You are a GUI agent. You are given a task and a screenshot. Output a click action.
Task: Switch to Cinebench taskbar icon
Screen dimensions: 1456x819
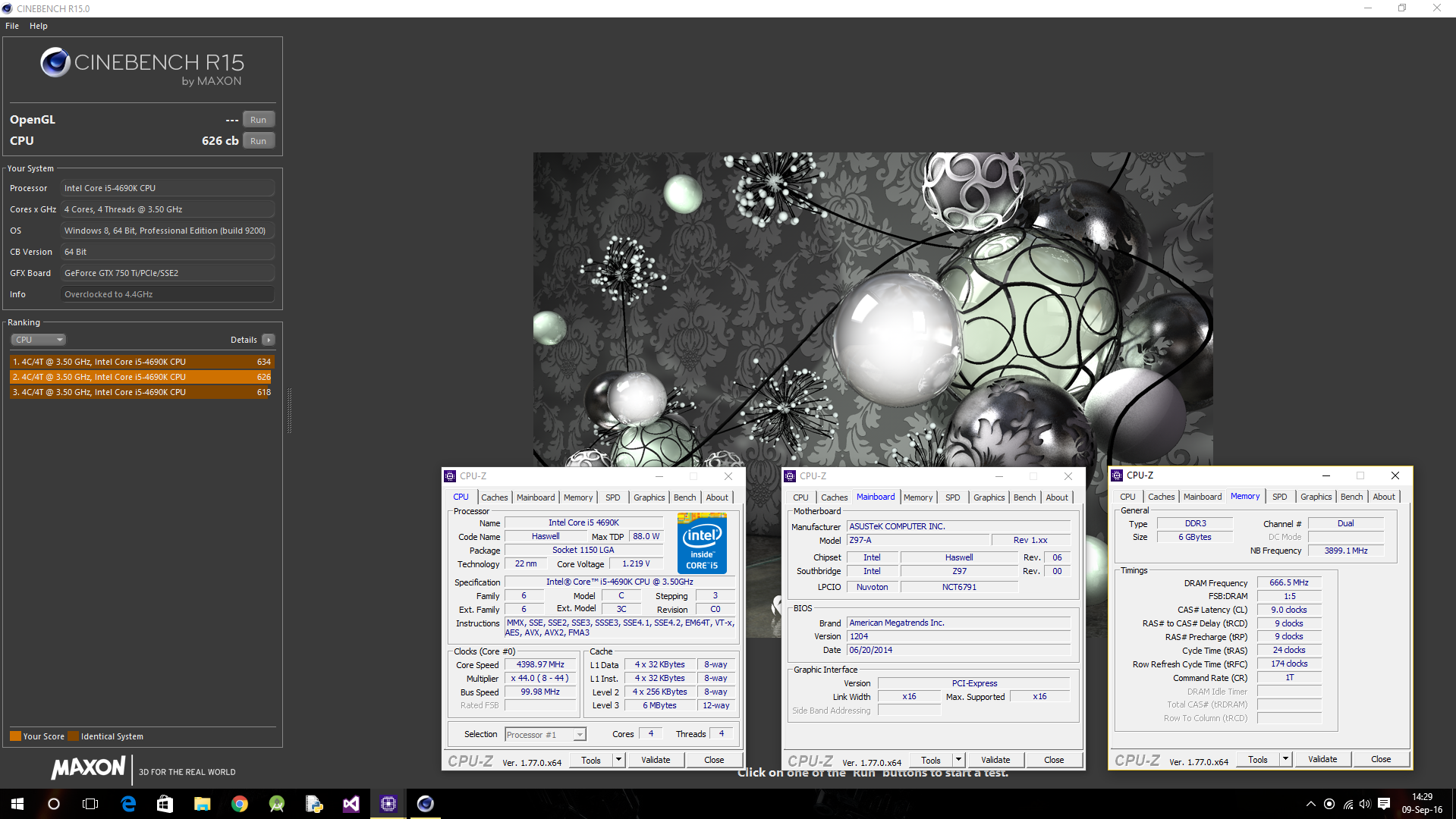point(425,804)
